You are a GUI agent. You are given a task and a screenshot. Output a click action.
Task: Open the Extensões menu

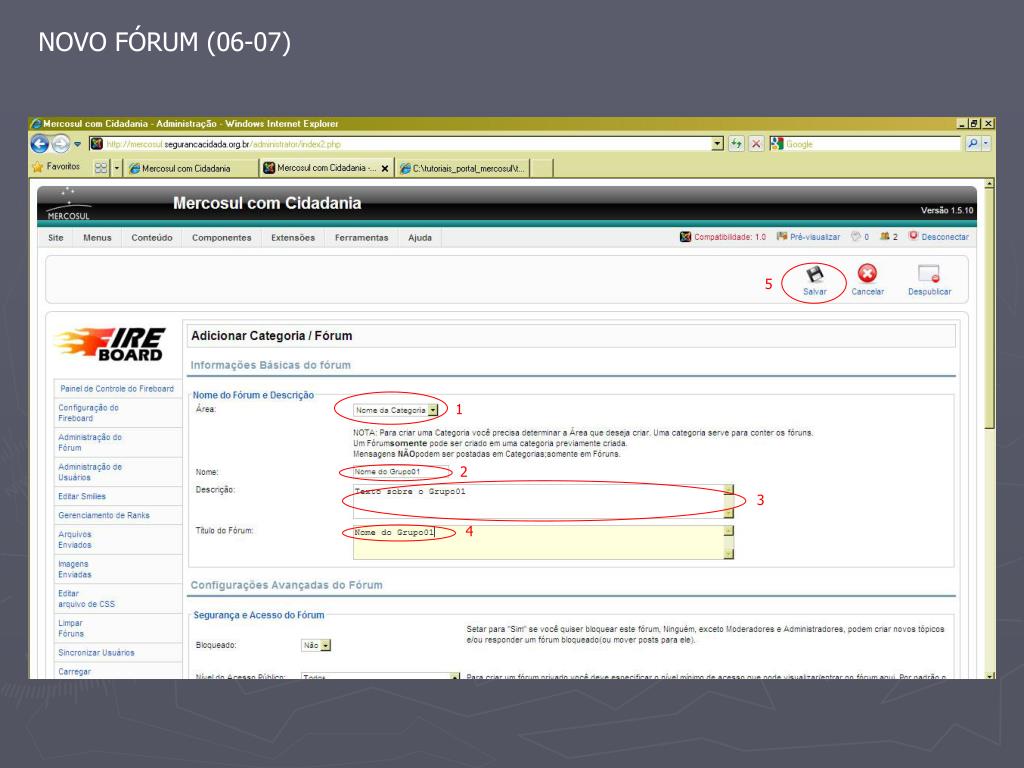point(293,238)
